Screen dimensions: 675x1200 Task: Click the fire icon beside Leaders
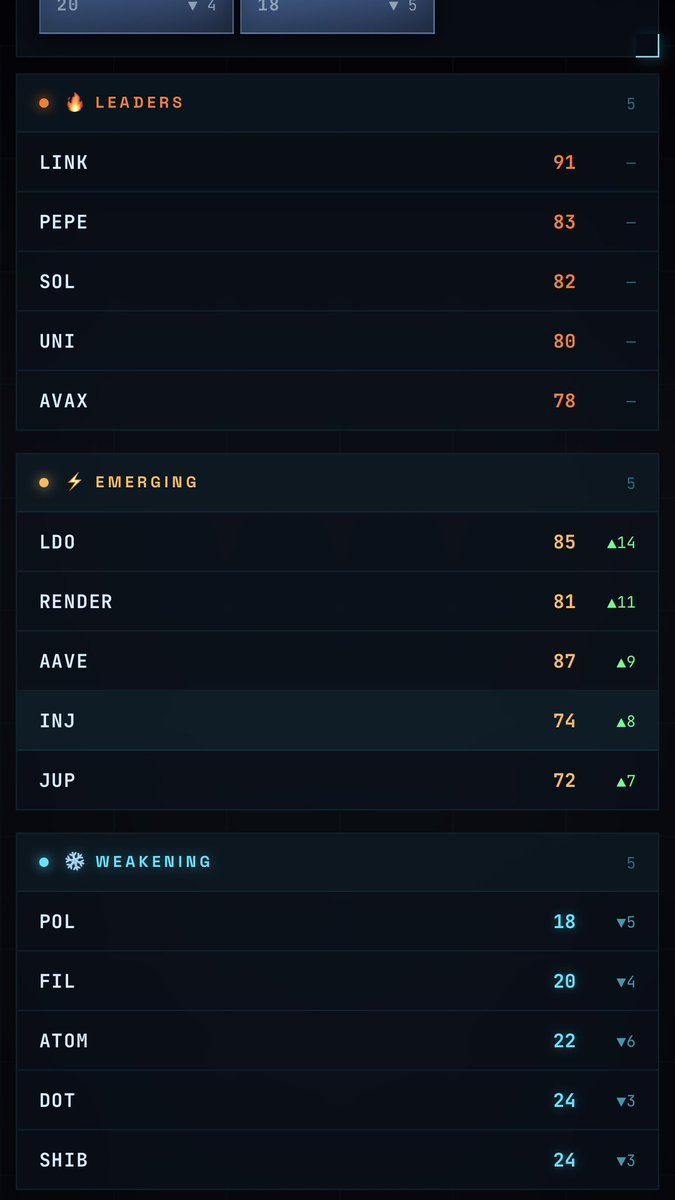[x=75, y=102]
